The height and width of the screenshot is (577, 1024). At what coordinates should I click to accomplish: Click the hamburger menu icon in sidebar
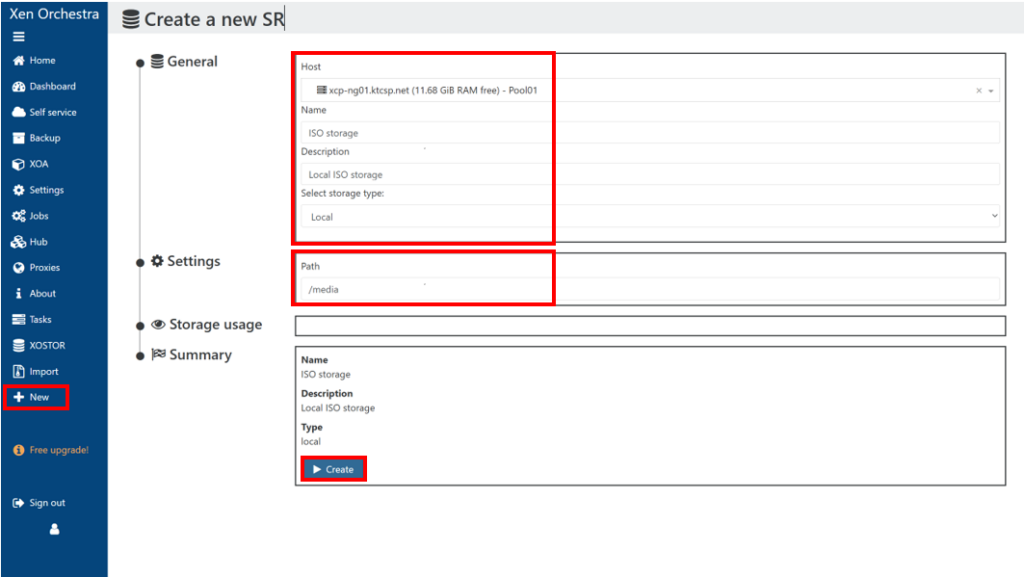(x=18, y=37)
